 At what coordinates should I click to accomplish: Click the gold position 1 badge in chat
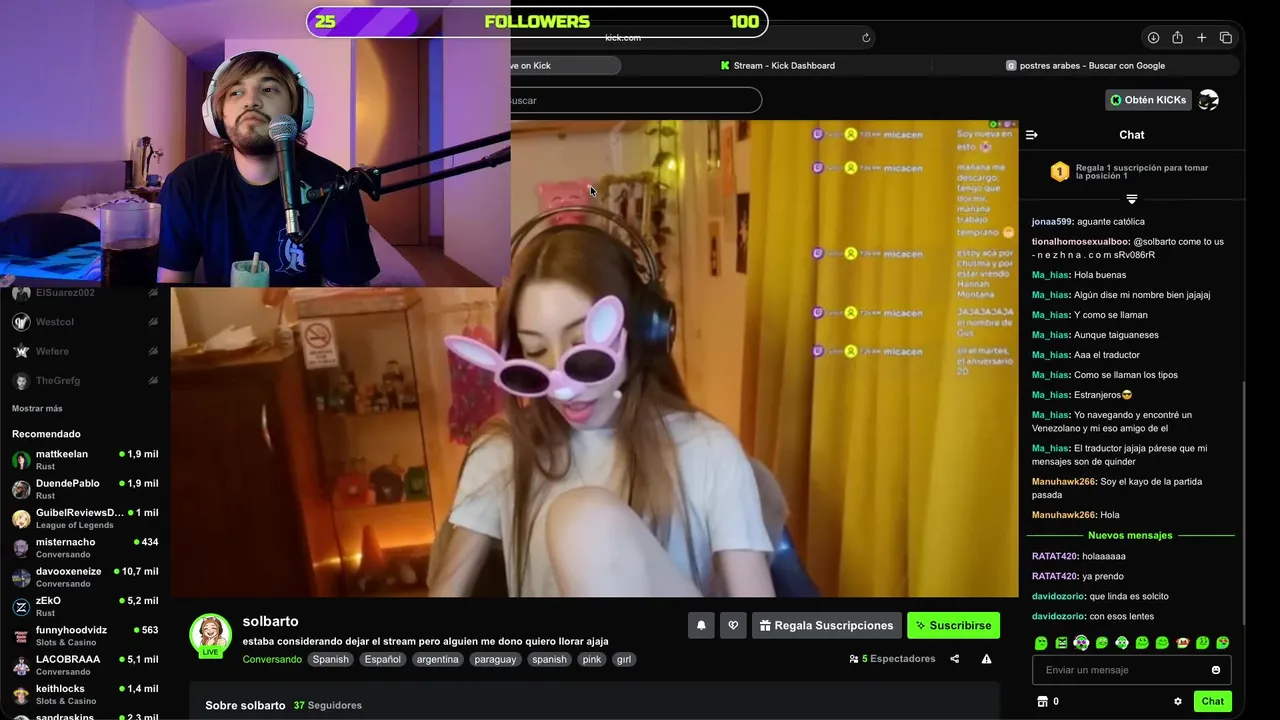pyautogui.click(x=1060, y=172)
